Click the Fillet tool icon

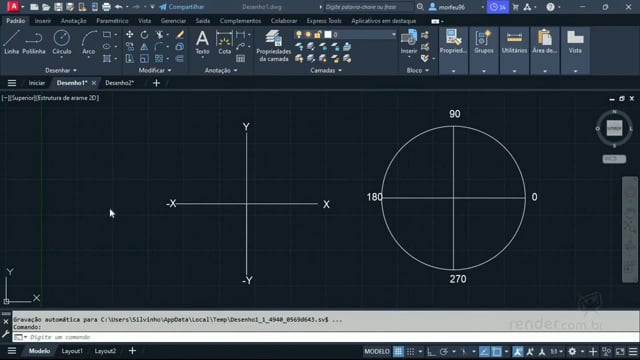click(x=159, y=47)
